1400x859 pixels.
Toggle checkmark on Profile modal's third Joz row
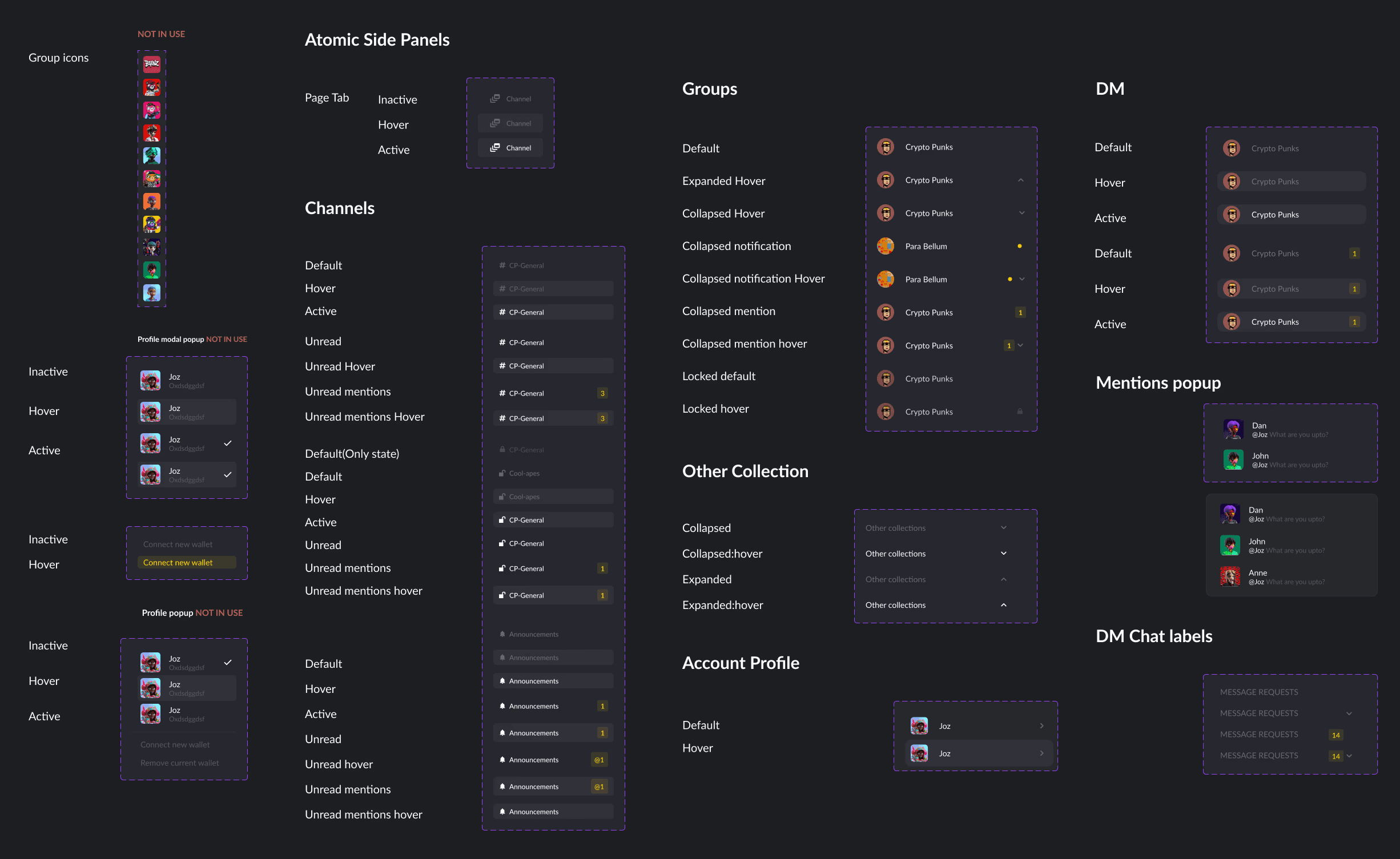pos(228,443)
